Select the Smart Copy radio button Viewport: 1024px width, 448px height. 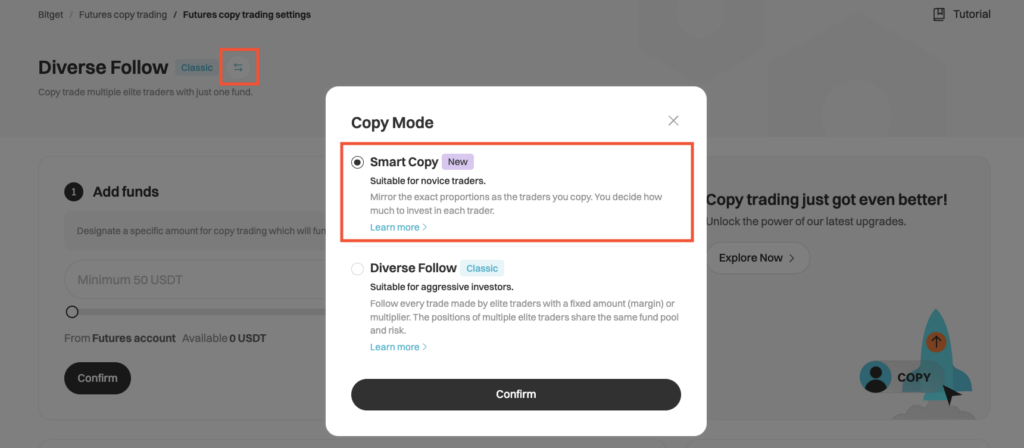[358, 162]
